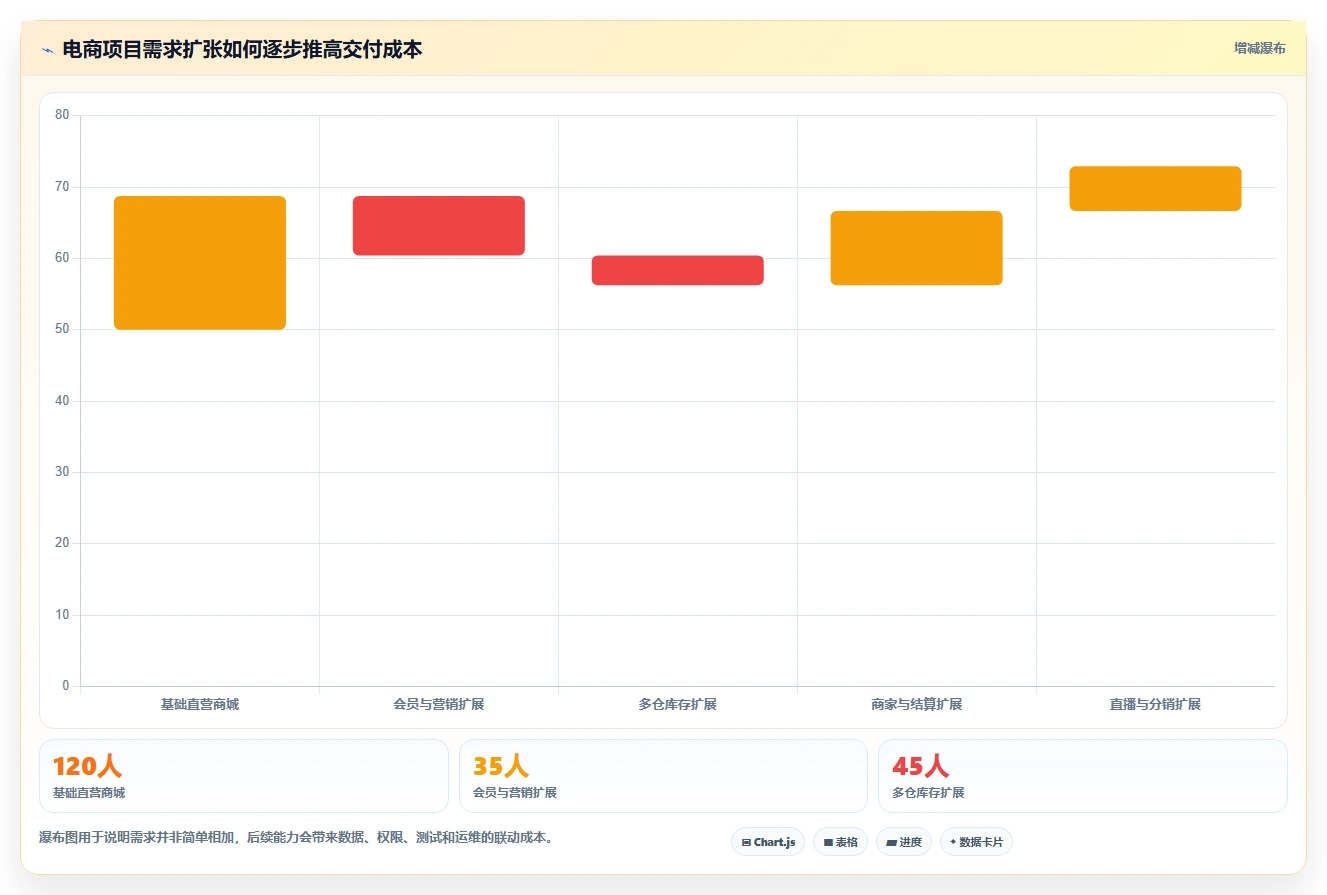
Task: Select the orange 基础直营商城 waterfall bar
Action: coord(200,263)
